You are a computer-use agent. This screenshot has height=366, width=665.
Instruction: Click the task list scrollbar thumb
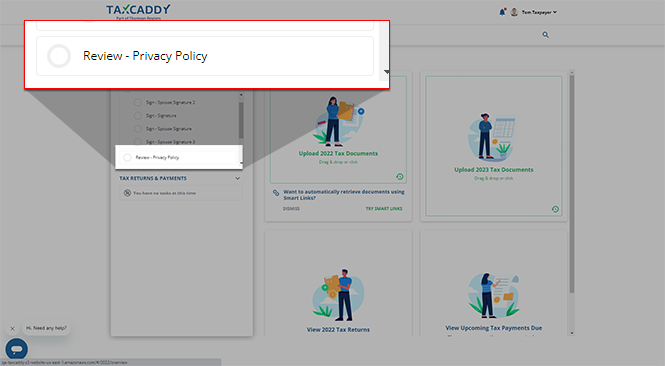pyautogui.click(x=241, y=120)
